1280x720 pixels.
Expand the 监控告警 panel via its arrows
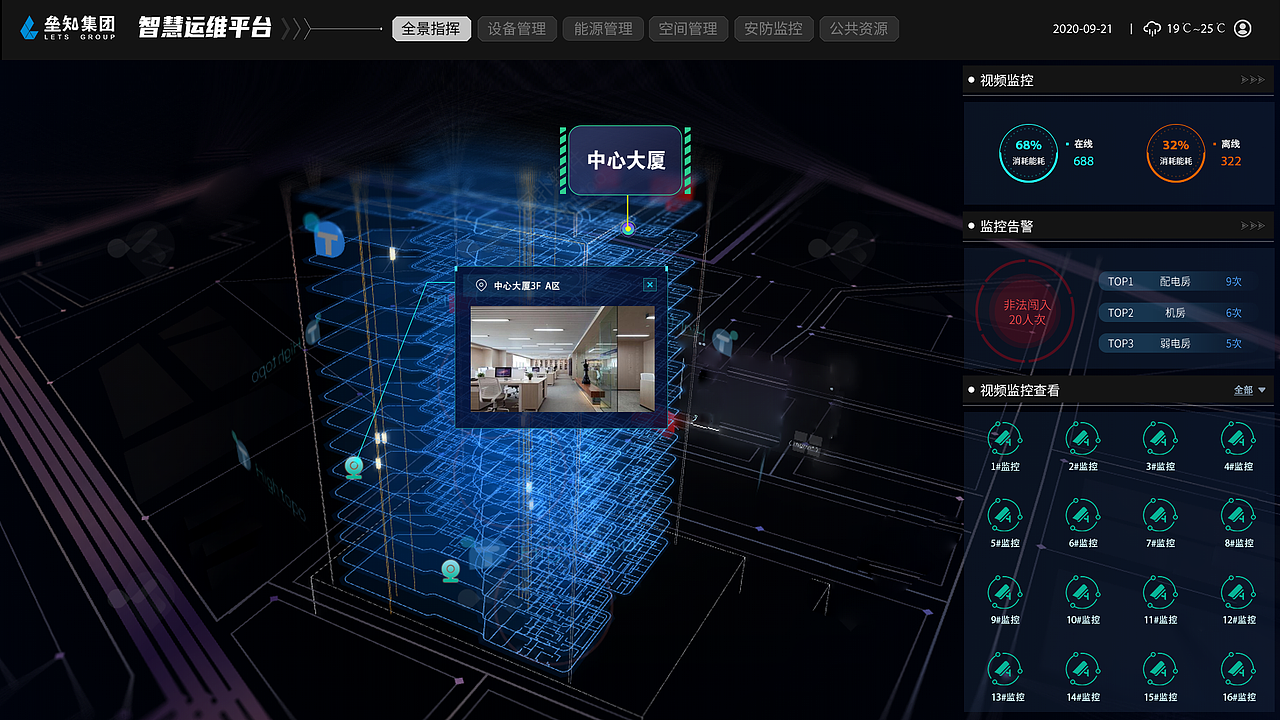click(1252, 226)
